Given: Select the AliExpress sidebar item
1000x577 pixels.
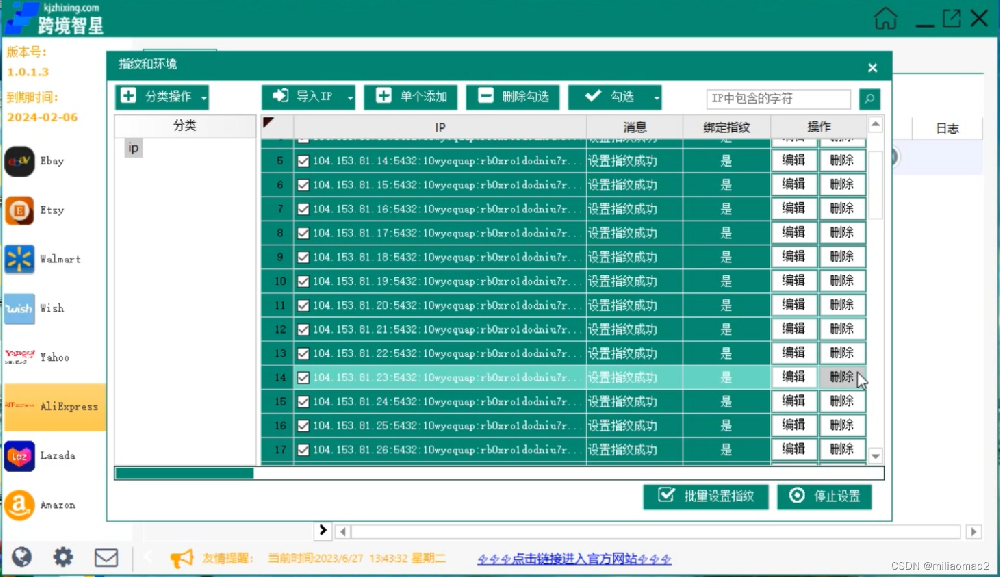Looking at the screenshot, I should tap(54, 407).
